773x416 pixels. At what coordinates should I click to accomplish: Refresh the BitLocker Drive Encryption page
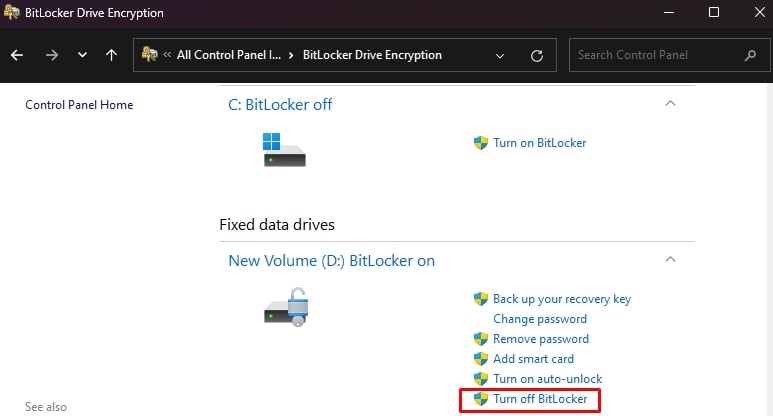[x=537, y=56]
